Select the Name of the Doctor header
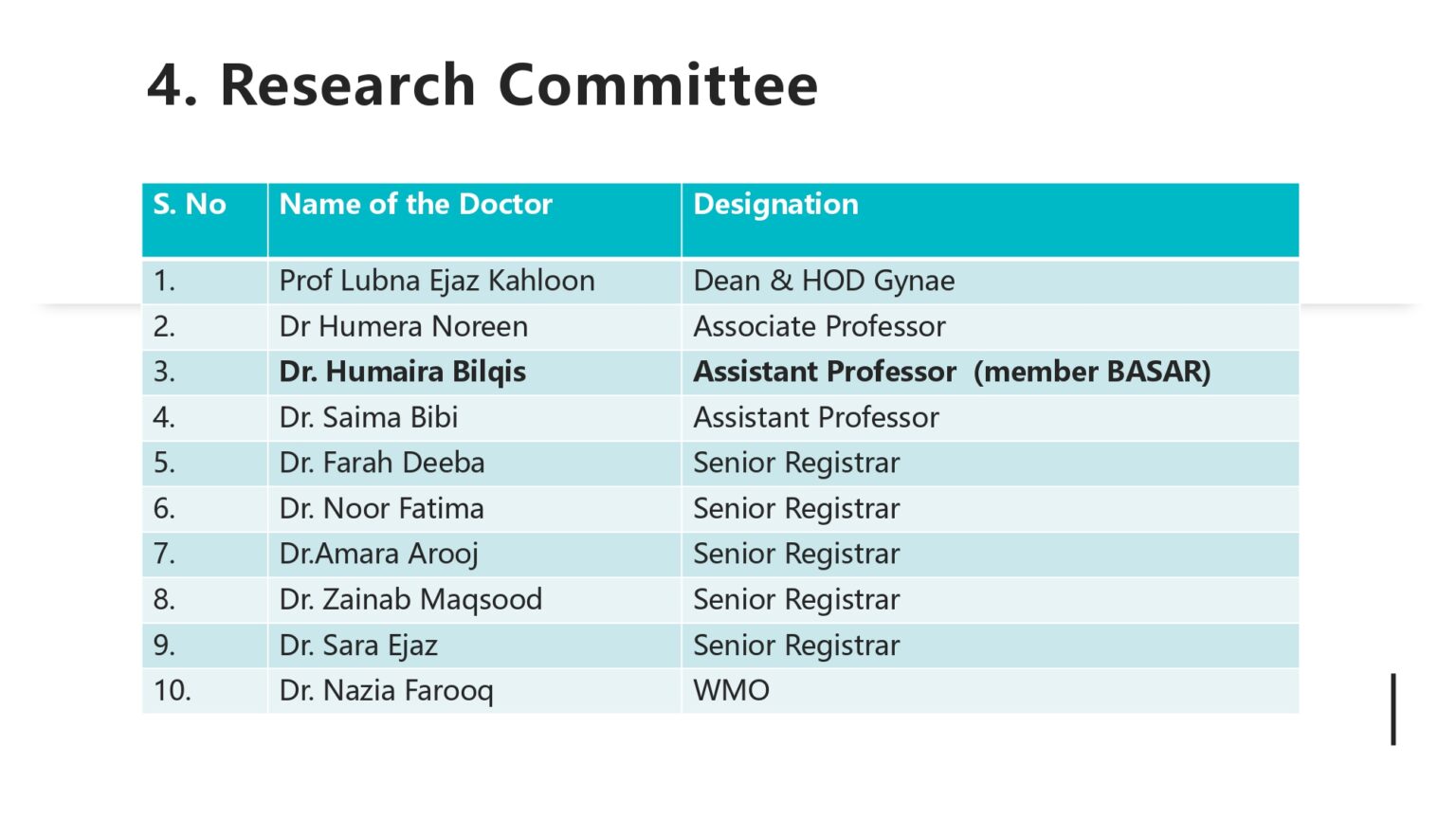Image resolution: width=1456 pixels, height=819 pixels. (x=474, y=220)
